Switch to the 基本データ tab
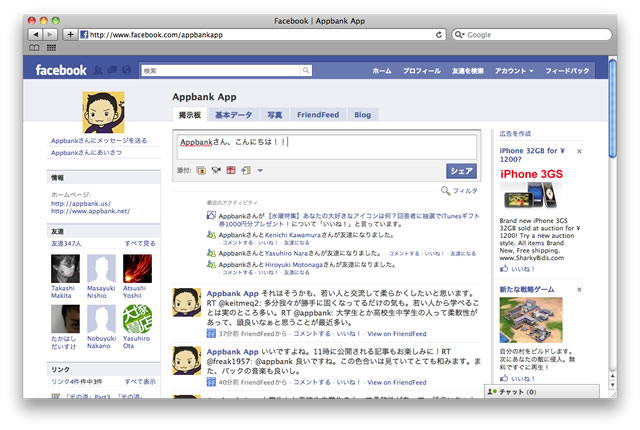The width and height of the screenshot is (640, 430). point(233,115)
